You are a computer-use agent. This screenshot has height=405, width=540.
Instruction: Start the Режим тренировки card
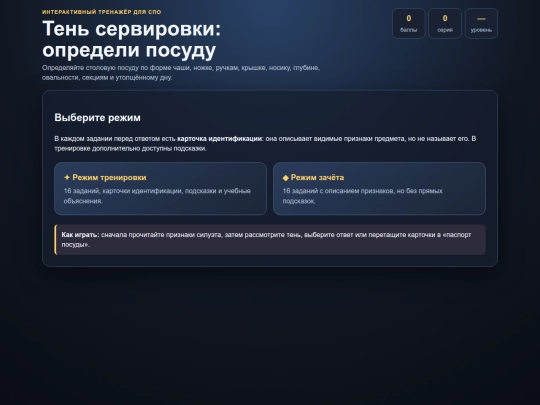160,188
